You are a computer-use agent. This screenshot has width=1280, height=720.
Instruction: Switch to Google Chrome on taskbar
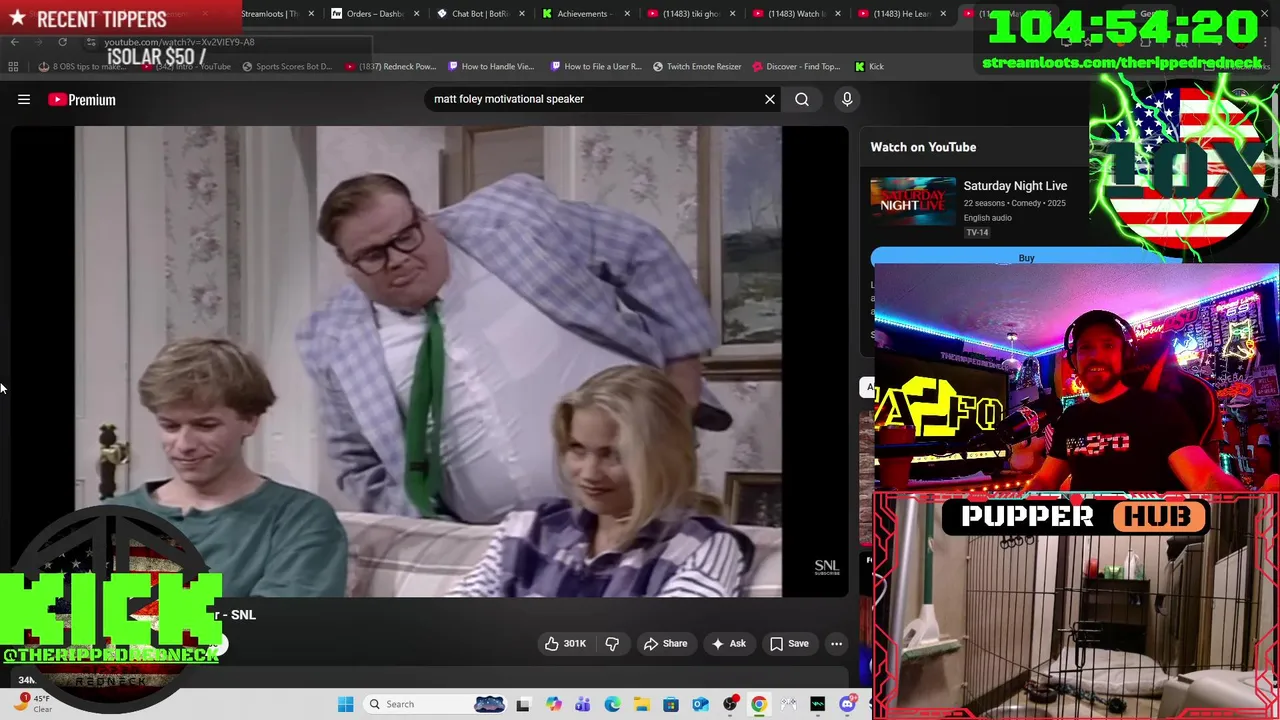point(759,704)
